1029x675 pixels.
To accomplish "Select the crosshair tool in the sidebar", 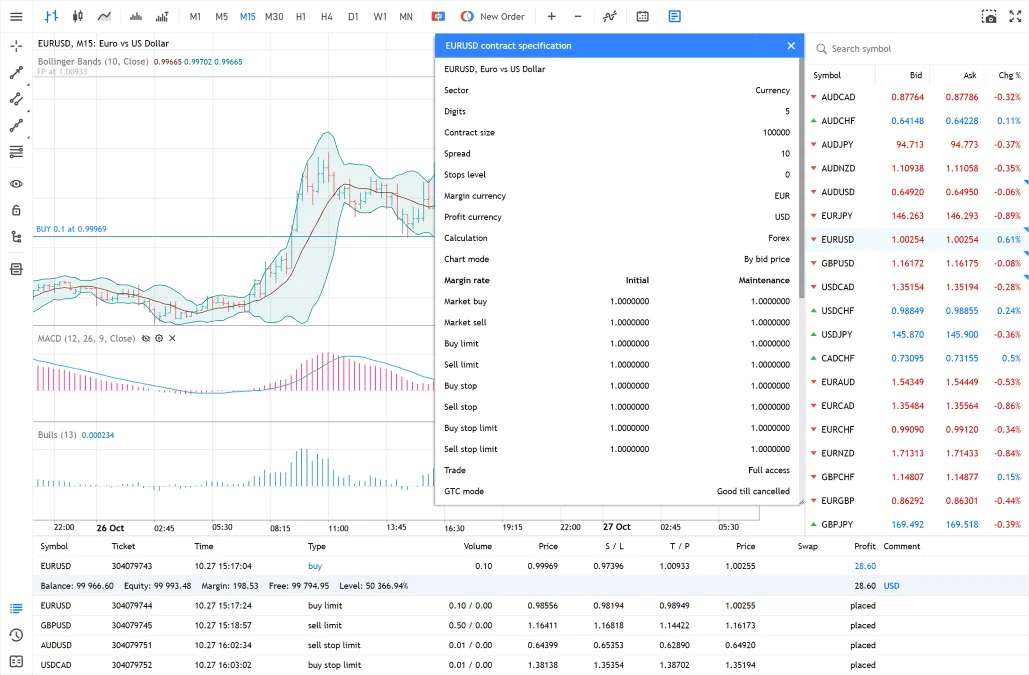I will [x=16, y=46].
